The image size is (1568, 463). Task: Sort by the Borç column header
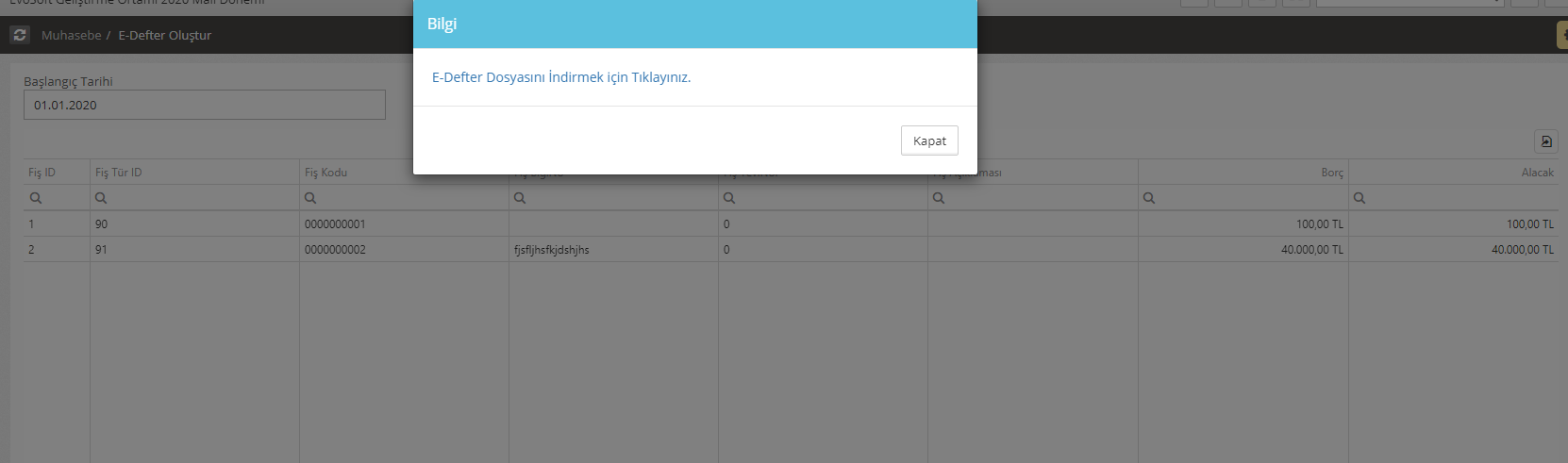1331,173
